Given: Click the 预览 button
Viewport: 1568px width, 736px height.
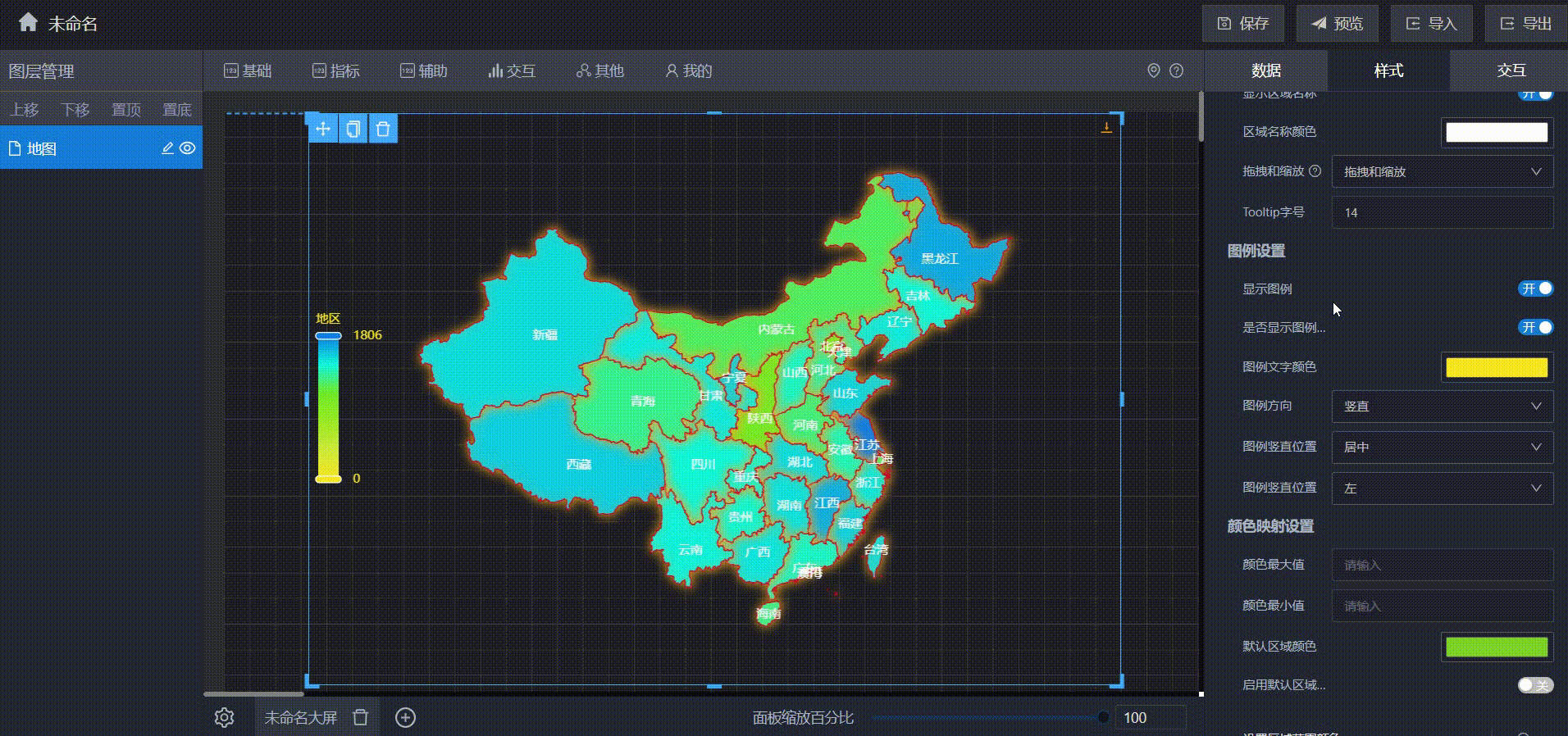Looking at the screenshot, I should click(1337, 24).
